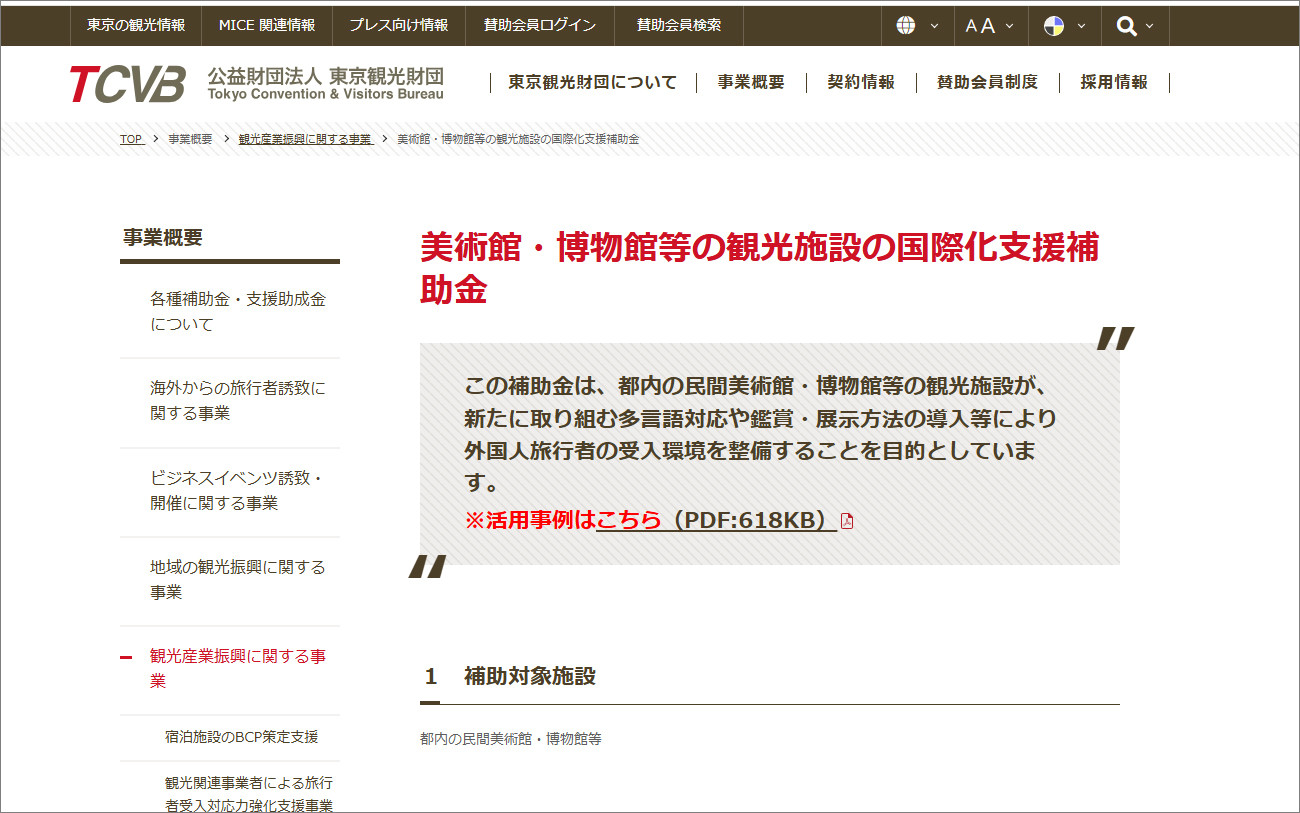Screen dimensions: 1300x813
Task: Open 宿泊施設のBCP策定支援 sub-item
Action: (241, 737)
